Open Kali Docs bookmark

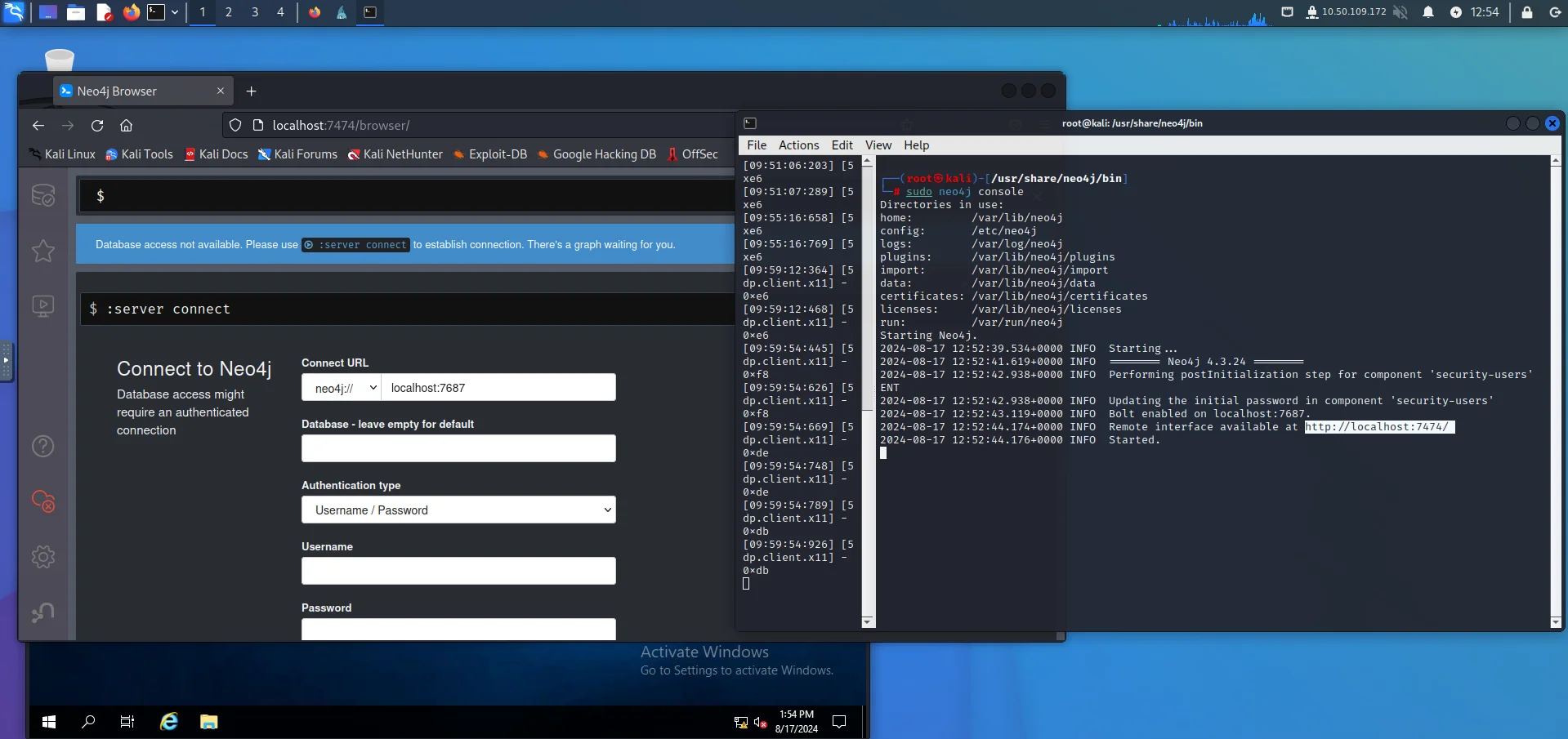[216, 154]
